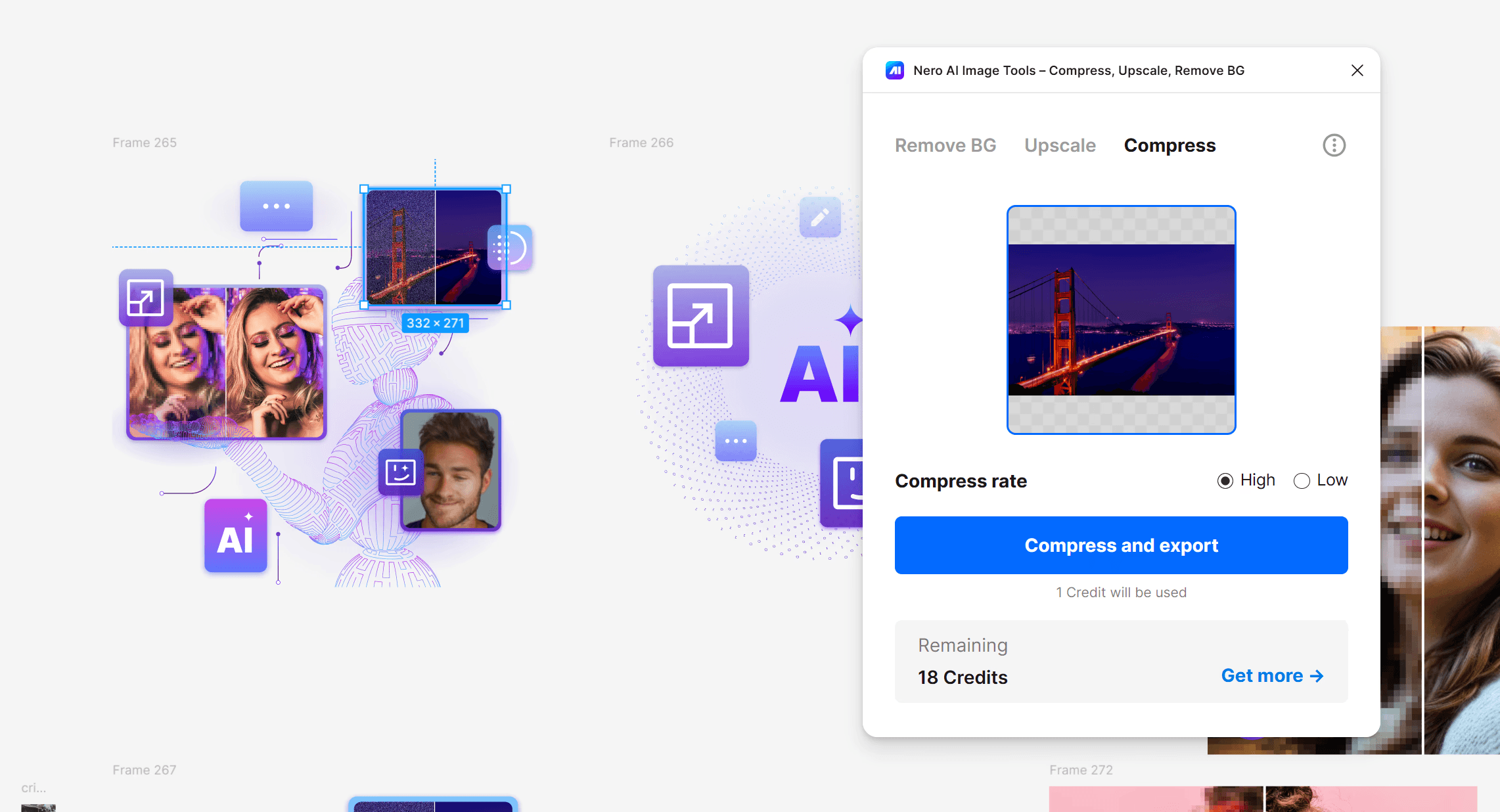Viewport: 1500px width, 812px height.
Task: Click the denoise half-circle icon beside bridge image
Action: pos(510,248)
